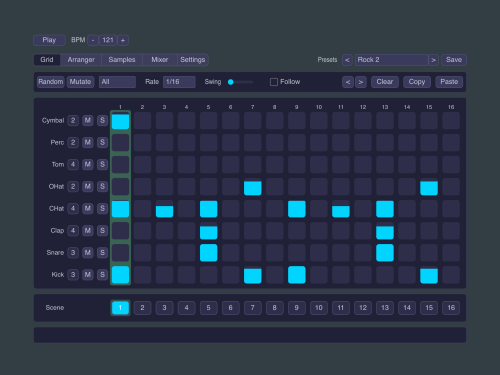Screen dimensions: 500x375
Task: Mute the Cymbal track
Action: click(x=88, y=120)
